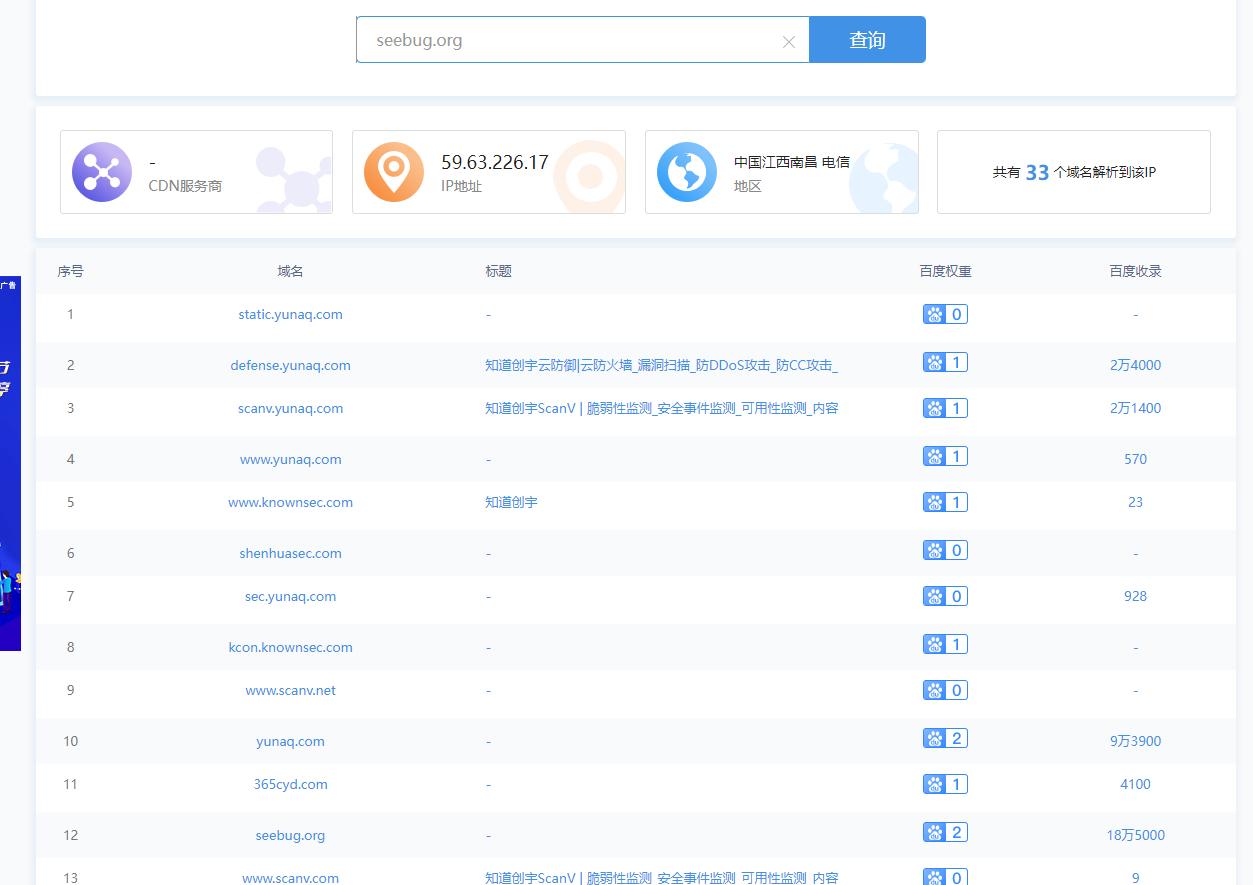Screen dimensions: 1253x885
Task: Open 365cyd.com domain link
Action: pos(290,784)
